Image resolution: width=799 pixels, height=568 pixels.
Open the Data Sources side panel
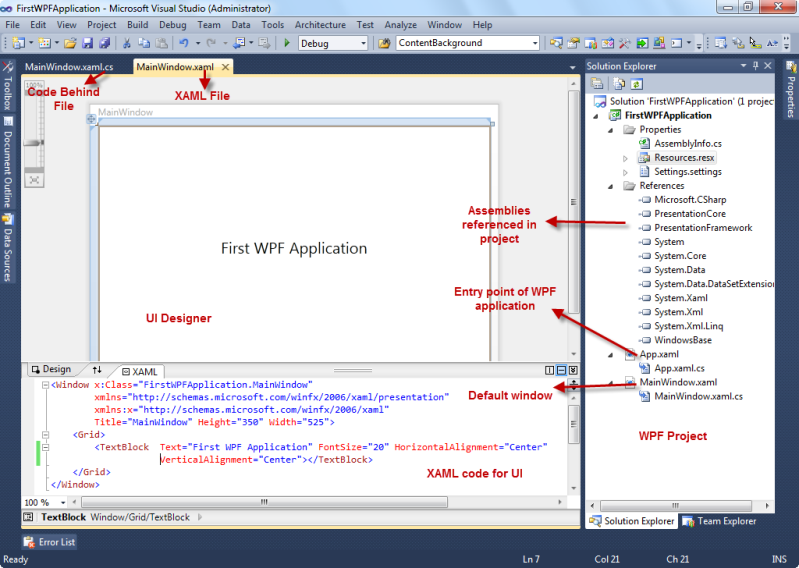(x=8, y=249)
